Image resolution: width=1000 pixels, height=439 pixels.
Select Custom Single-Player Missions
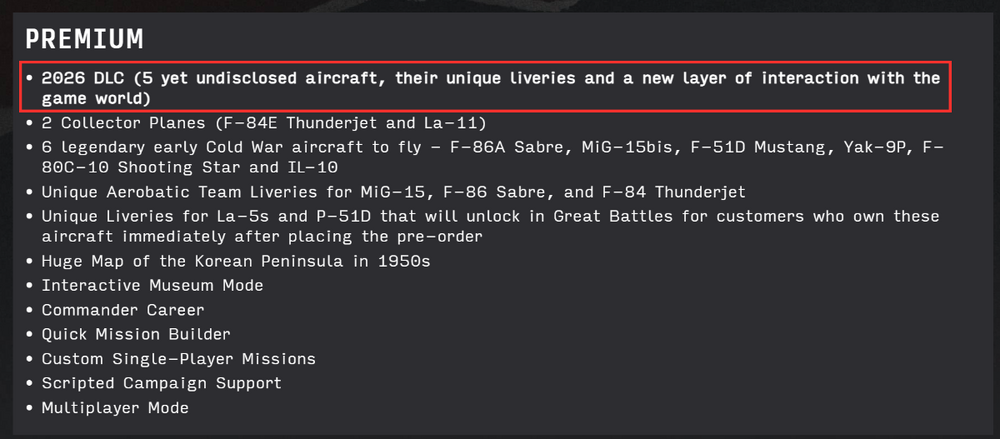coord(178,358)
